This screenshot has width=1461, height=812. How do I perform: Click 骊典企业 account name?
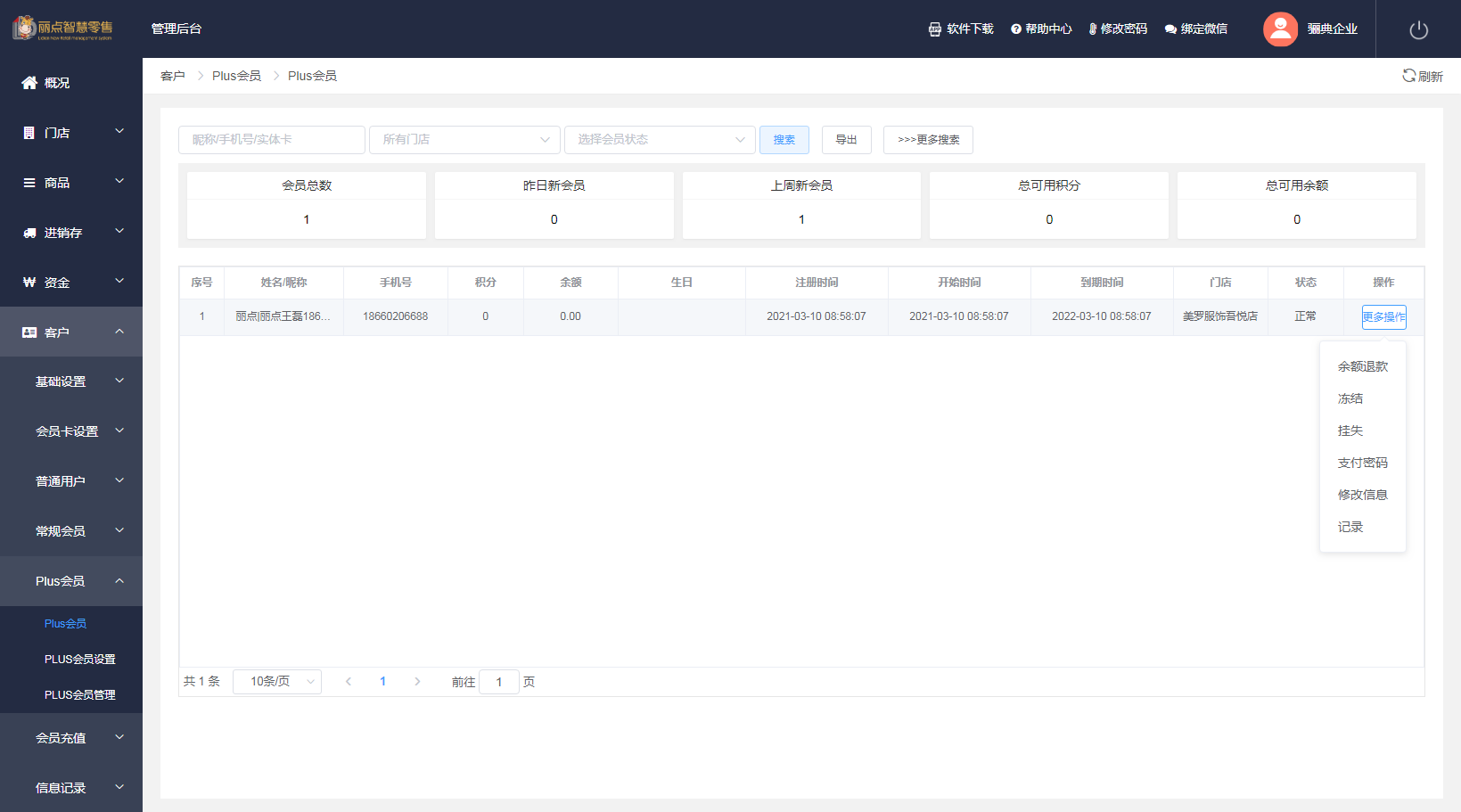(1333, 29)
